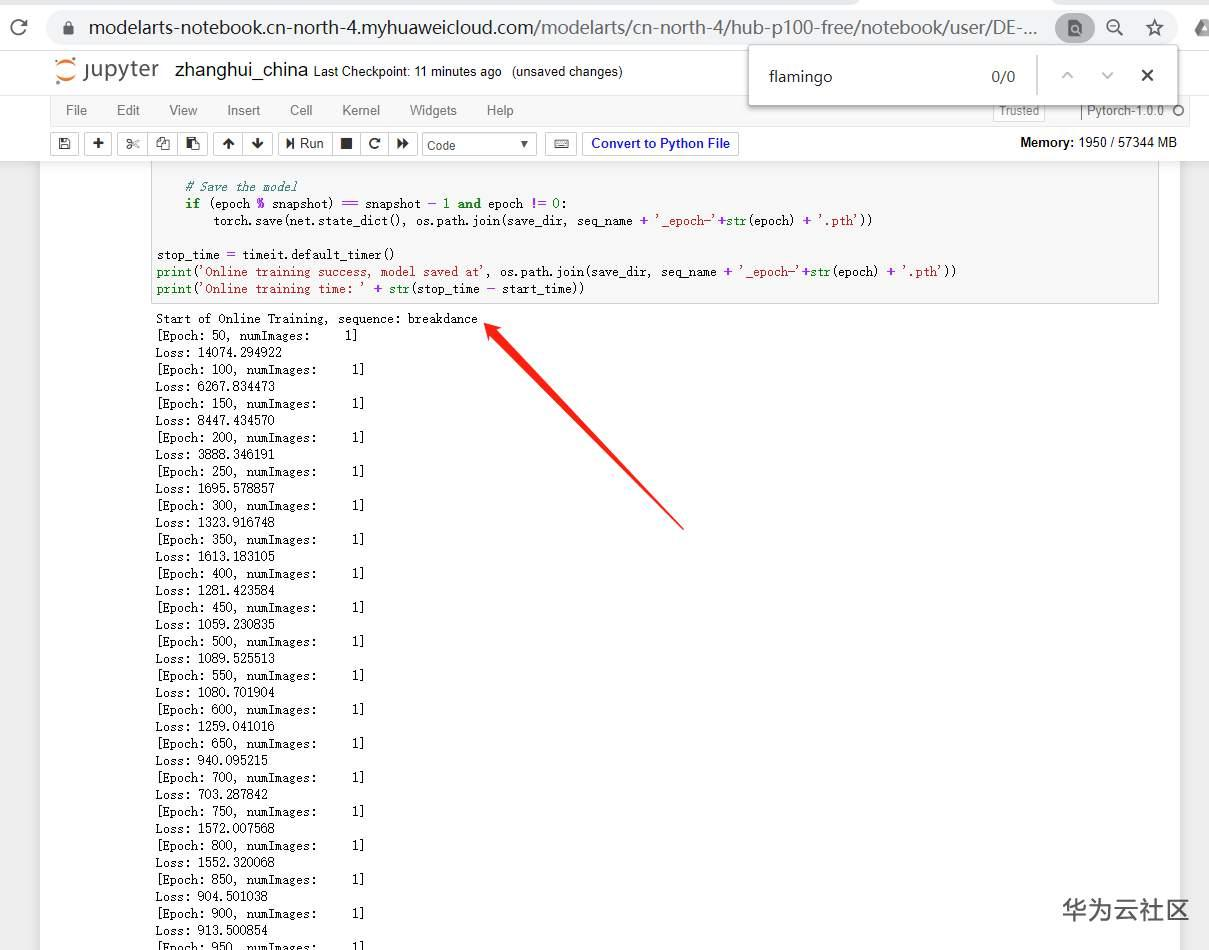The image size is (1209, 950).
Task: Click the '[Epoch: 500' output line
Action: 260,642
